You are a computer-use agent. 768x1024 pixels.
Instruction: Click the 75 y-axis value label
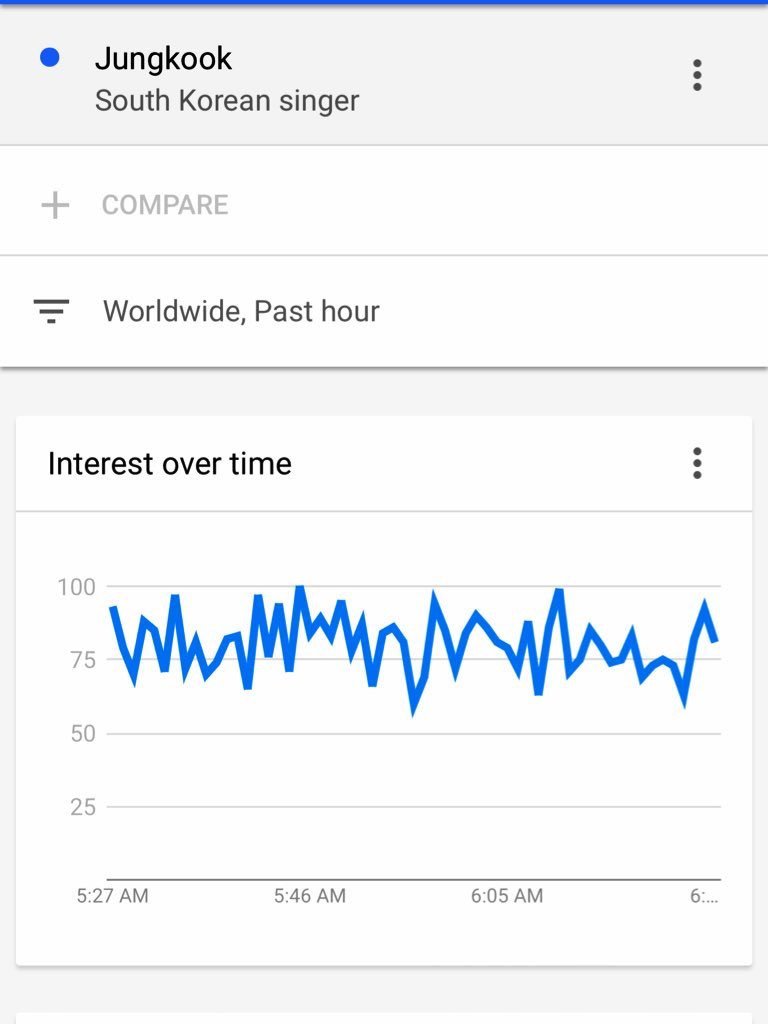[81, 660]
